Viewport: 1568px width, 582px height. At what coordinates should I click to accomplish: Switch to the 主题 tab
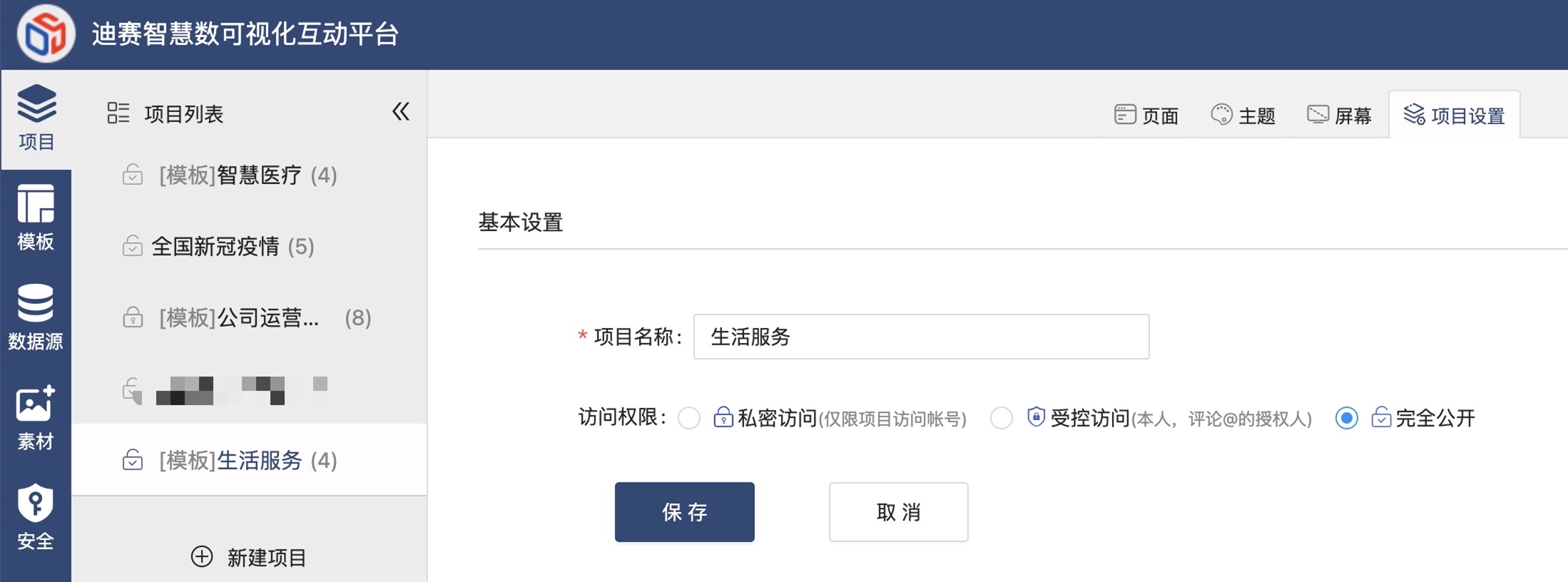(x=1243, y=115)
